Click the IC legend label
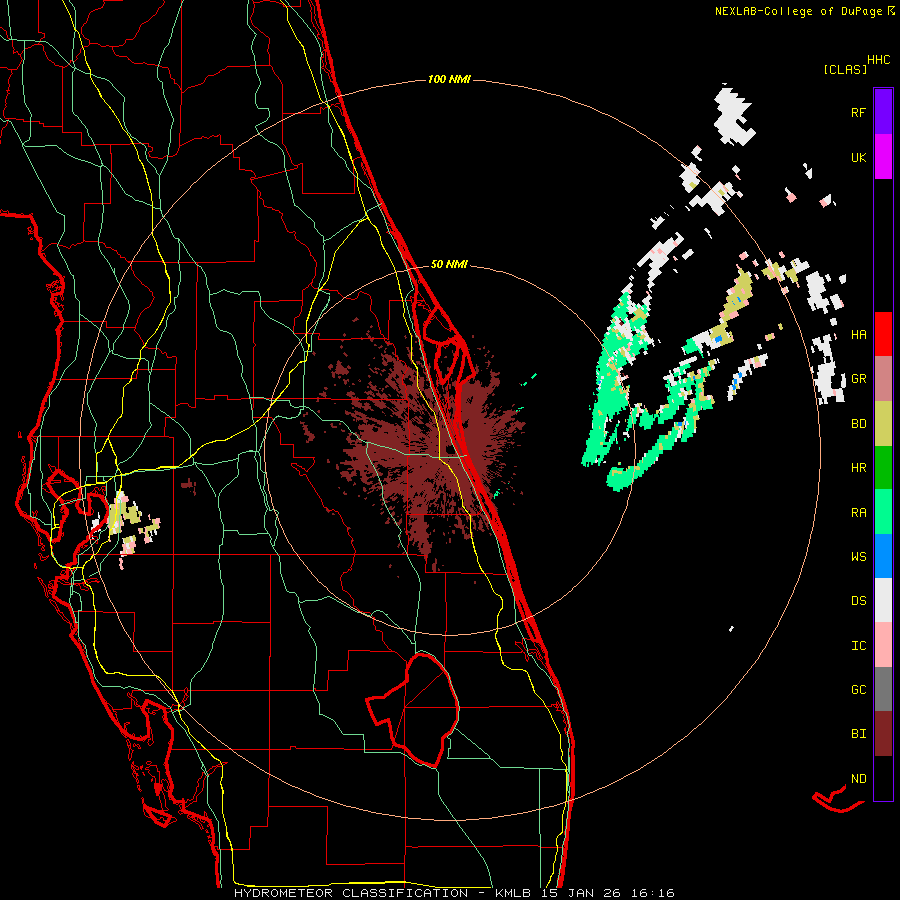 click(x=858, y=646)
